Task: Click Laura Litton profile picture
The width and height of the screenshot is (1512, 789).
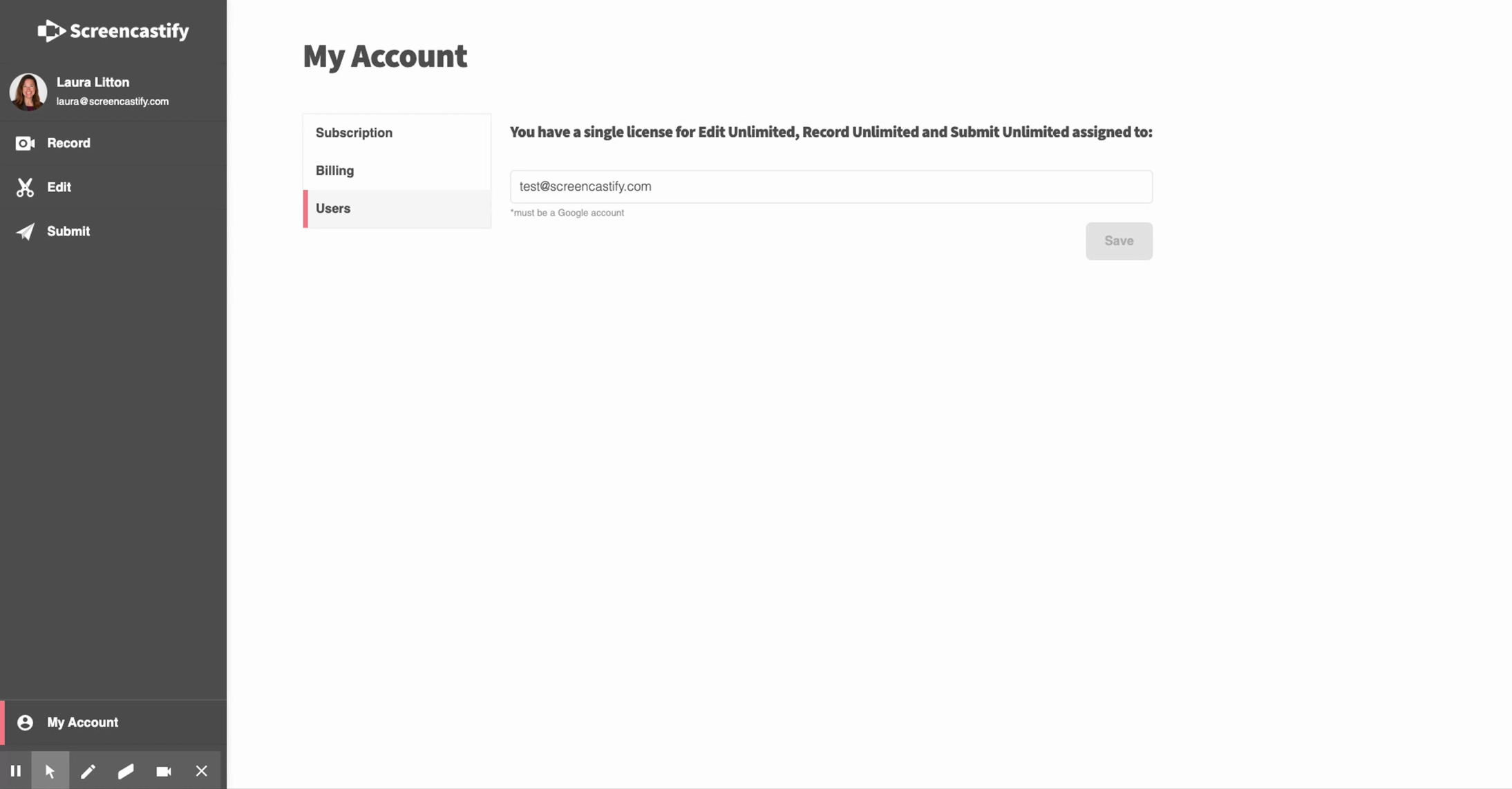Action: (27, 90)
